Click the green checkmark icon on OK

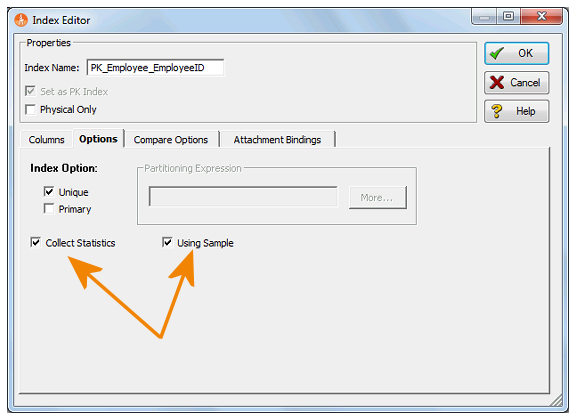tap(497, 54)
